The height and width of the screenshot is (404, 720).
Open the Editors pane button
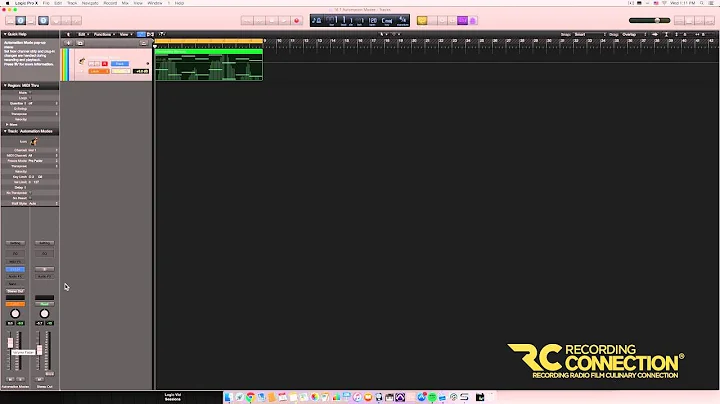pos(76,21)
